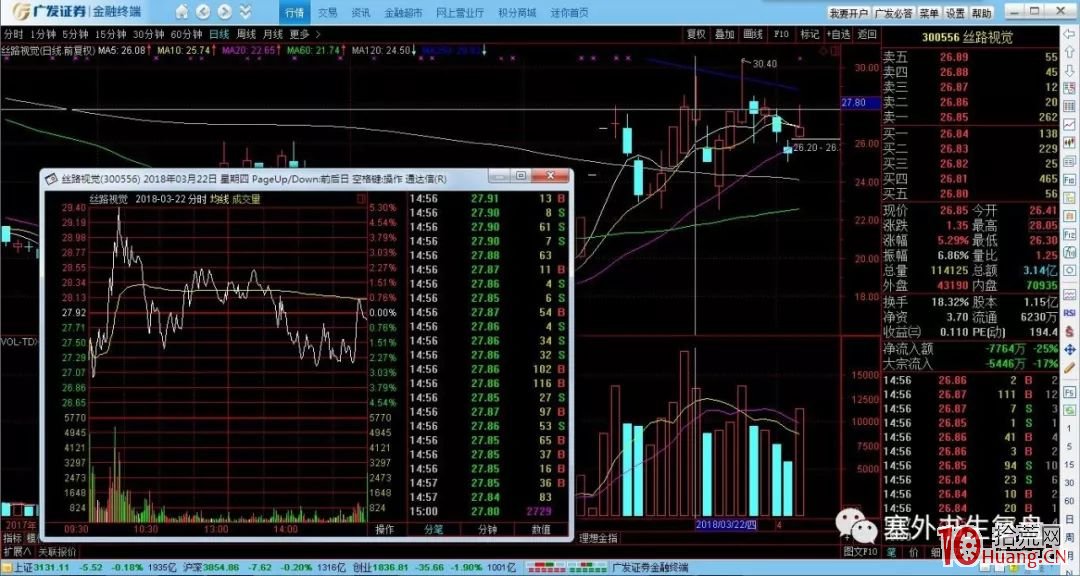
Task: Click the 返回 button
Action: pos(867,34)
